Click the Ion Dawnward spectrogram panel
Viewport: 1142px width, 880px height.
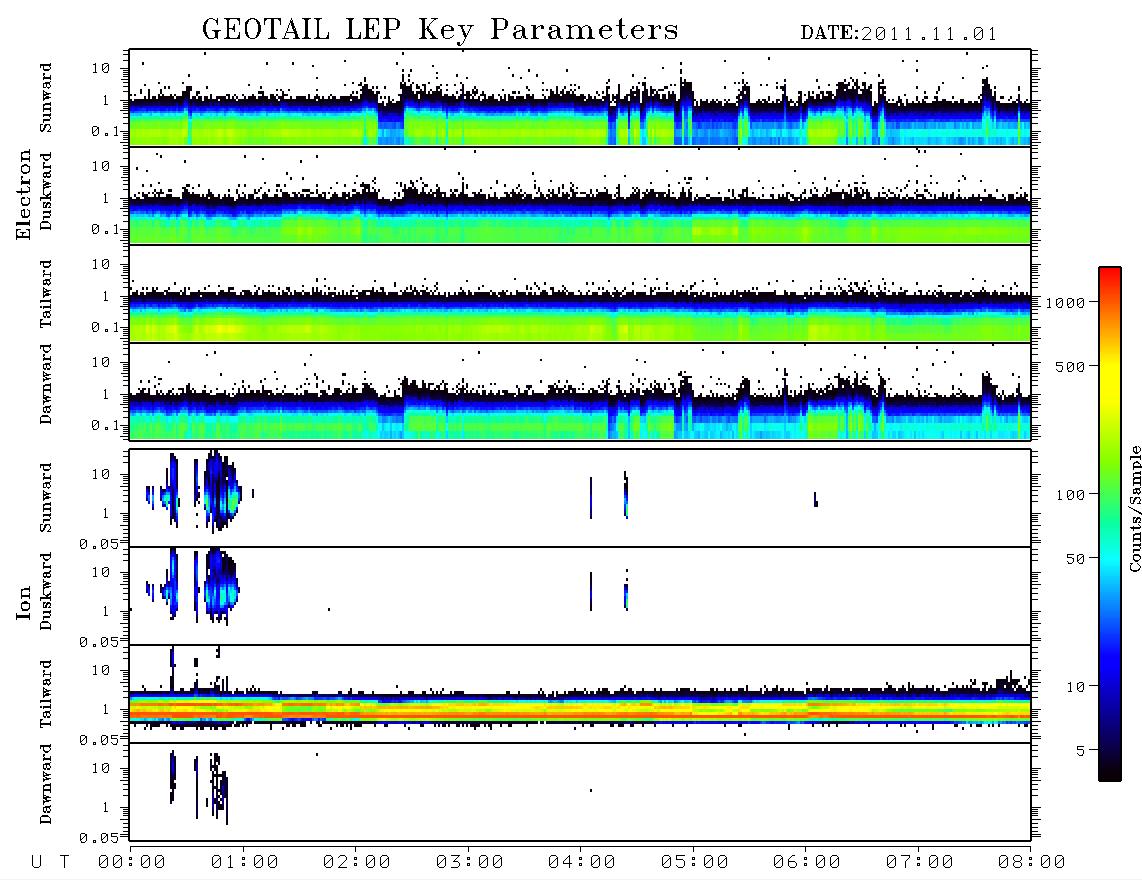click(x=580, y=791)
